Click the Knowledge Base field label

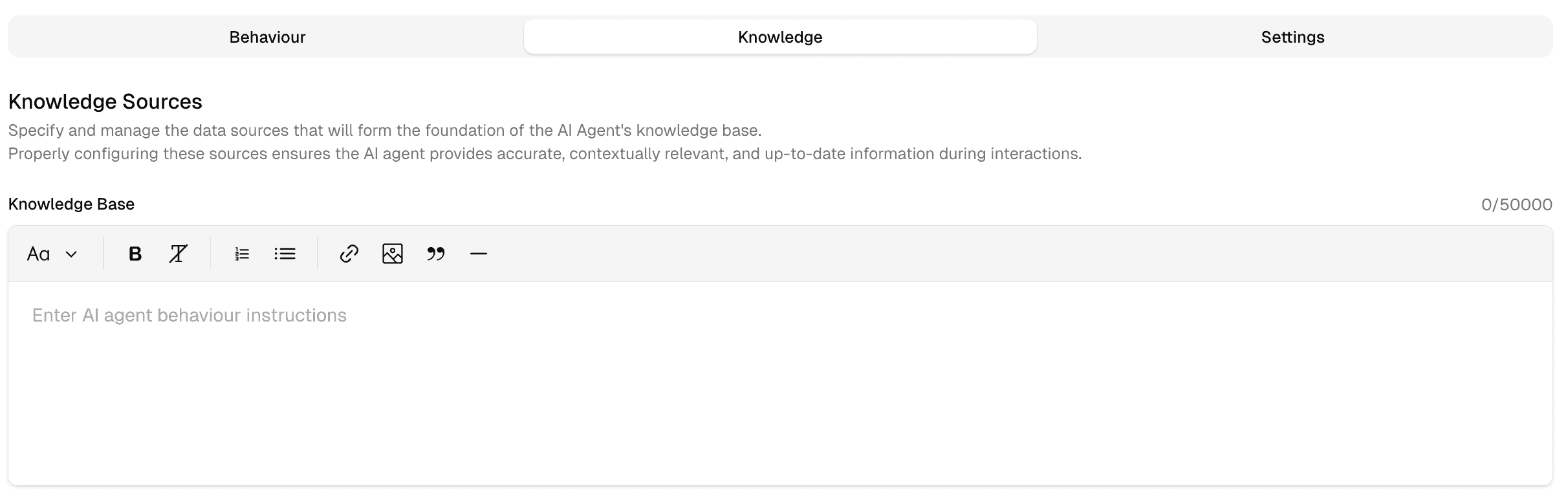click(x=71, y=204)
